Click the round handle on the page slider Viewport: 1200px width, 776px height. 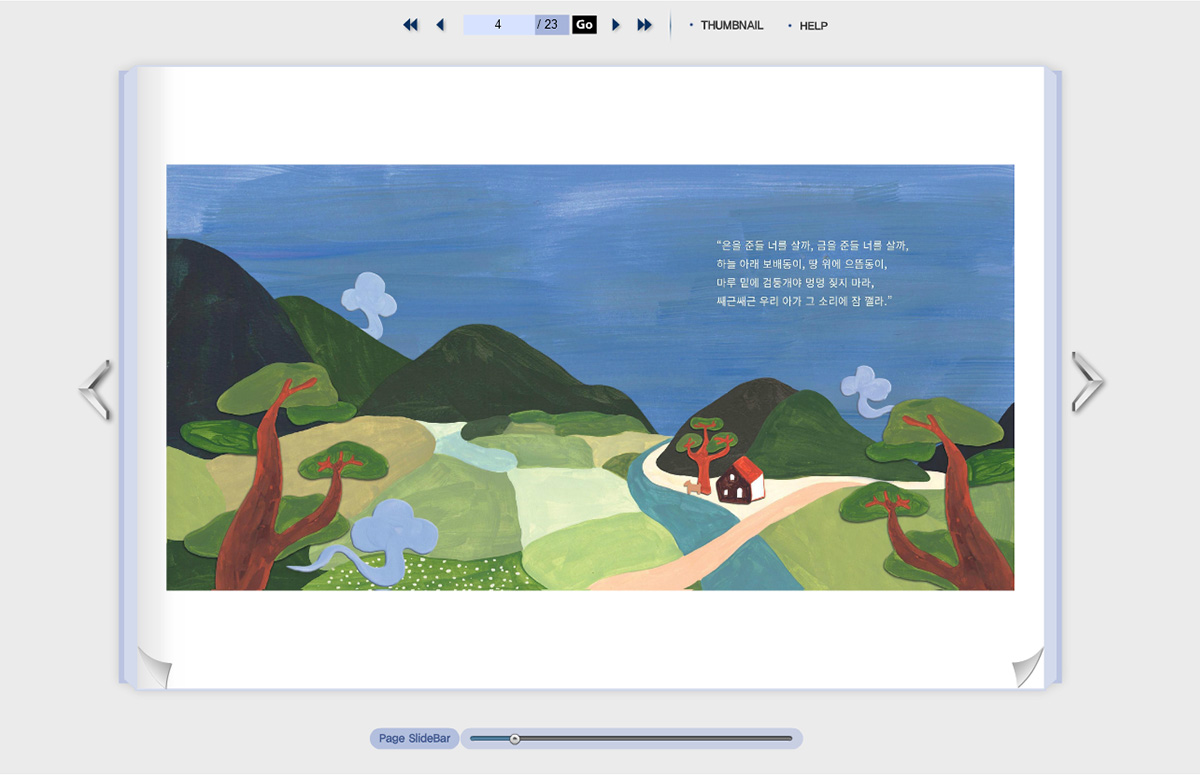[514, 739]
